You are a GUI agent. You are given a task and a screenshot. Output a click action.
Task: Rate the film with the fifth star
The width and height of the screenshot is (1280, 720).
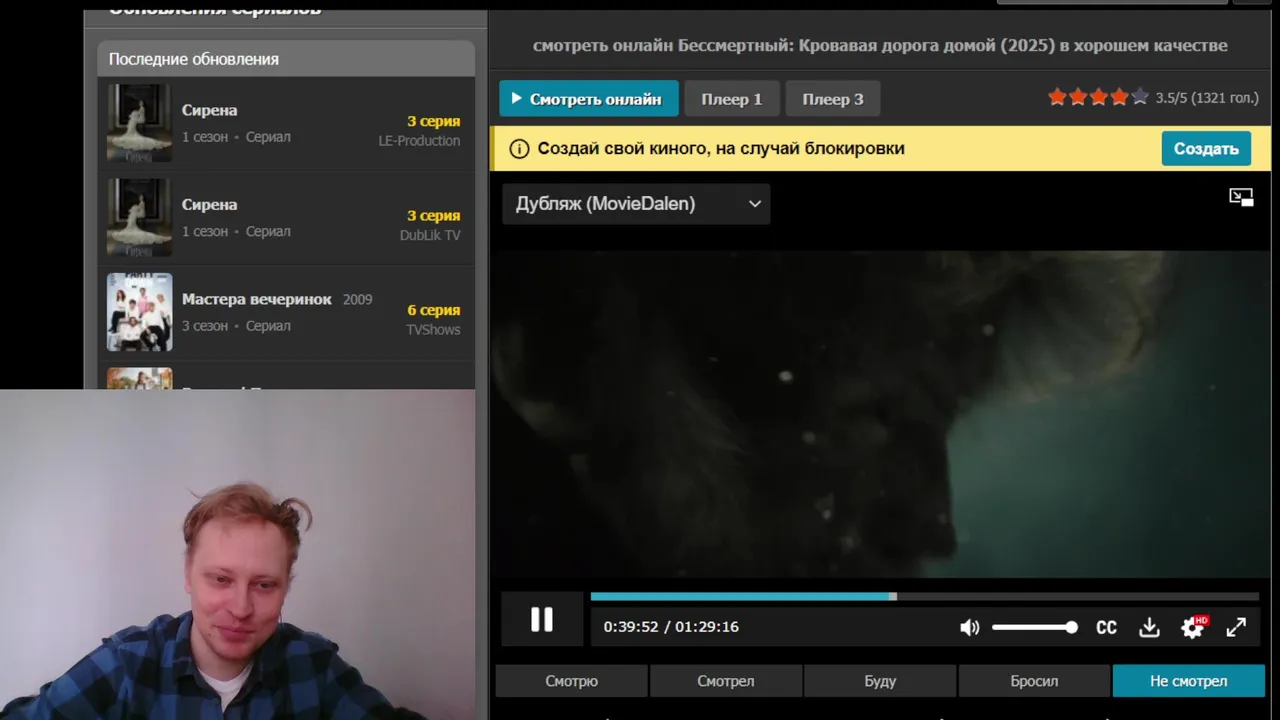pyautogui.click(x=1139, y=97)
